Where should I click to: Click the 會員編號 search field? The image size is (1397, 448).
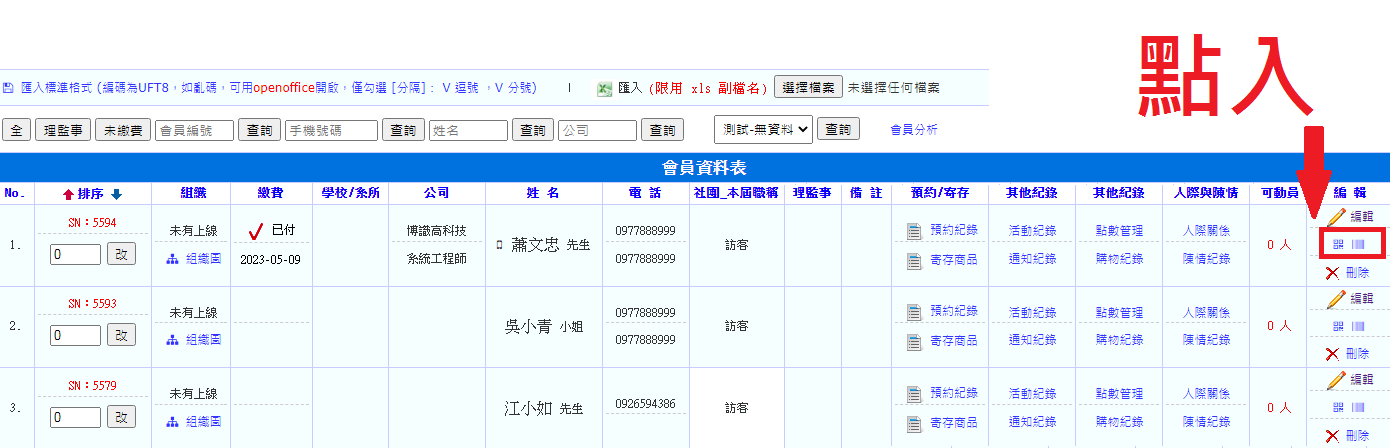(194, 130)
